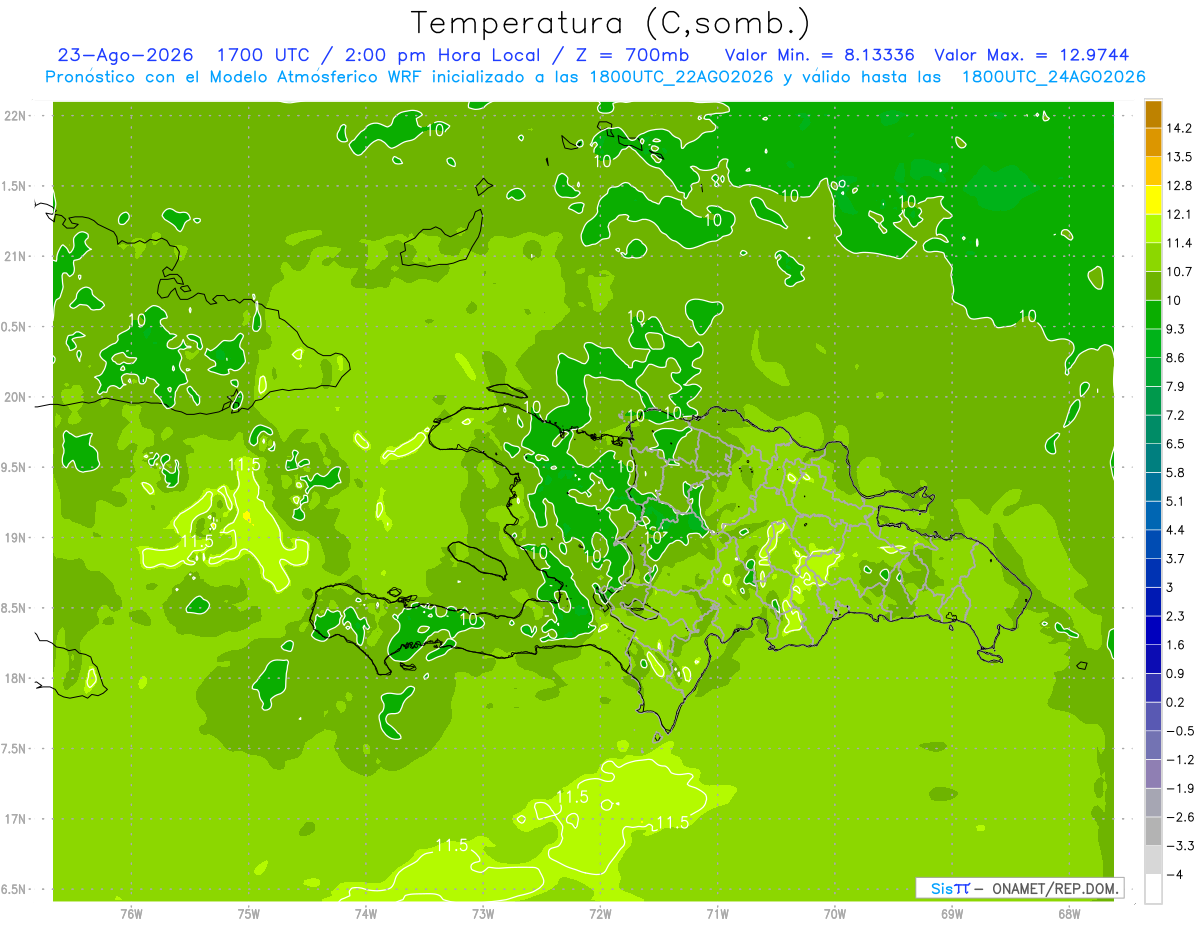
Task: Click the '13.5' colorbar label
Action: coord(1180,157)
